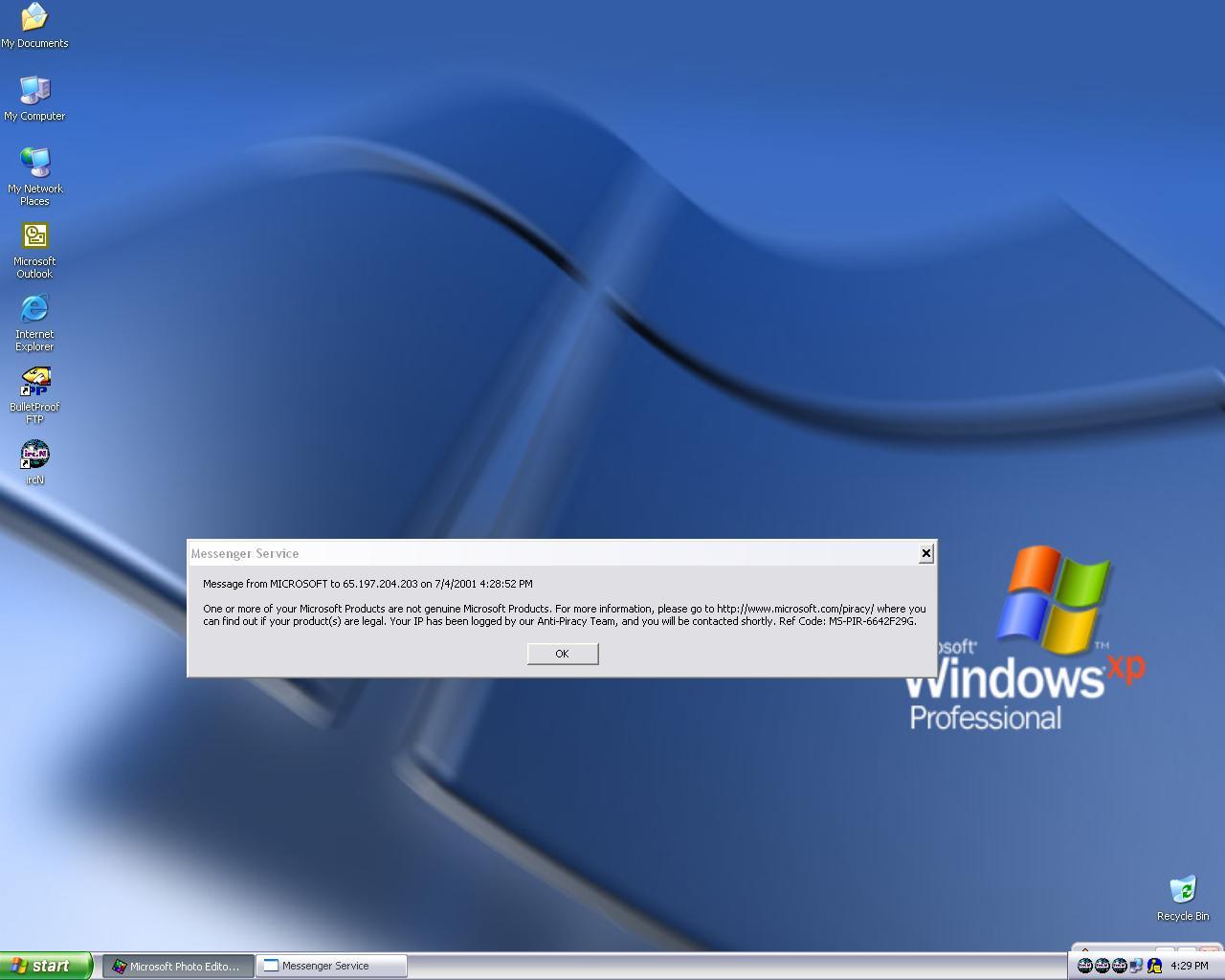The height and width of the screenshot is (980, 1225).
Task: Click the network connection icon in system tray
Action: [x=1136, y=966]
